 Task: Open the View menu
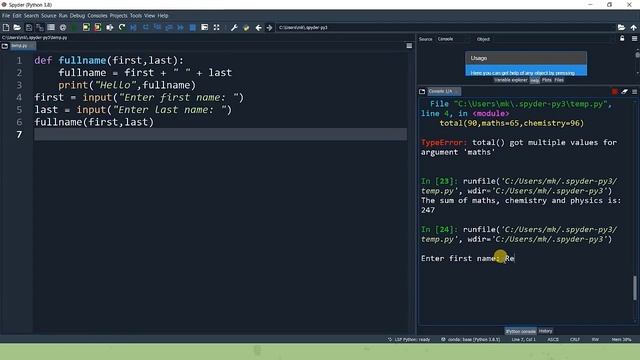pyautogui.click(x=149, y=16)
